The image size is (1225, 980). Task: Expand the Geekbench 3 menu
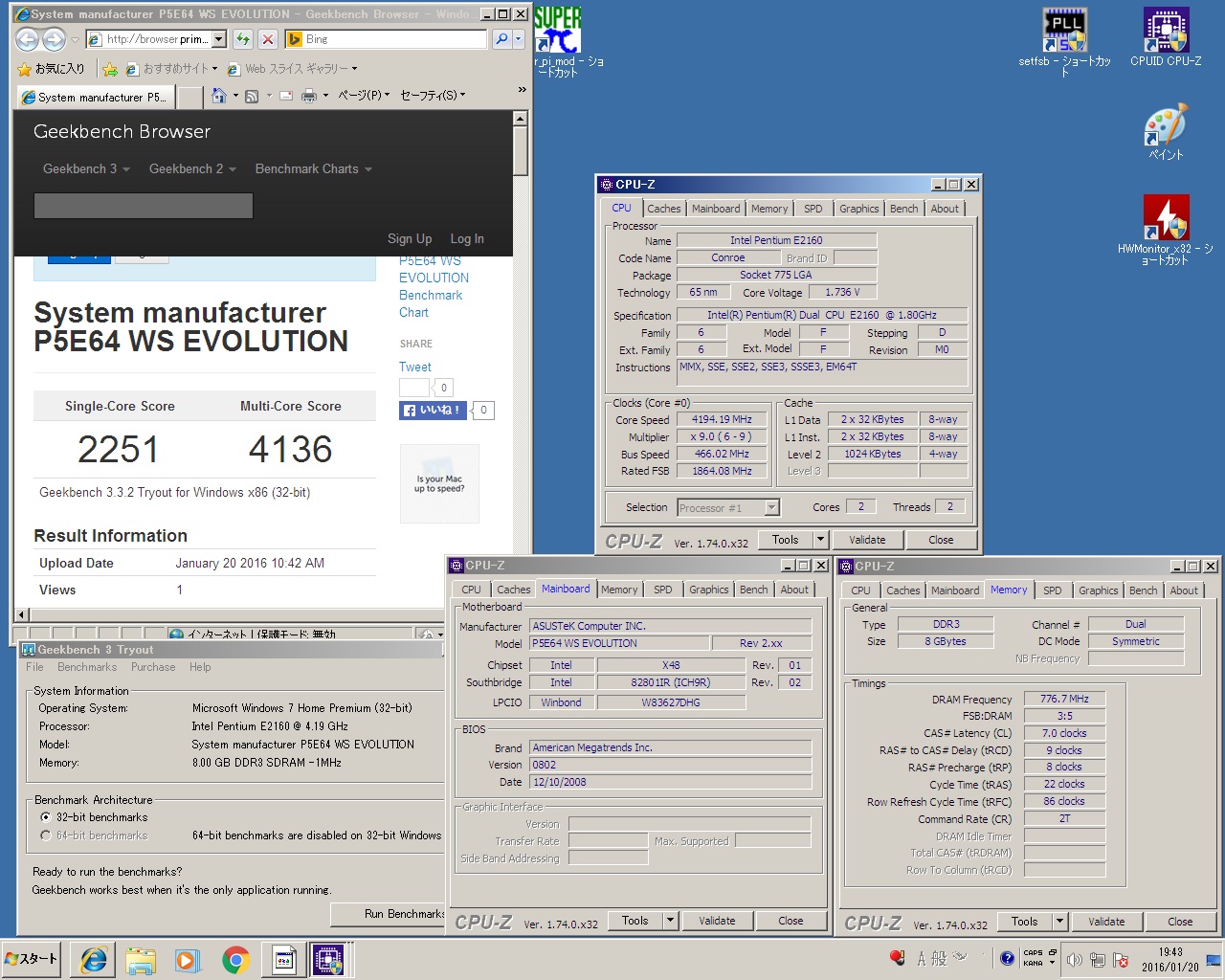click(x=85, y=168)
